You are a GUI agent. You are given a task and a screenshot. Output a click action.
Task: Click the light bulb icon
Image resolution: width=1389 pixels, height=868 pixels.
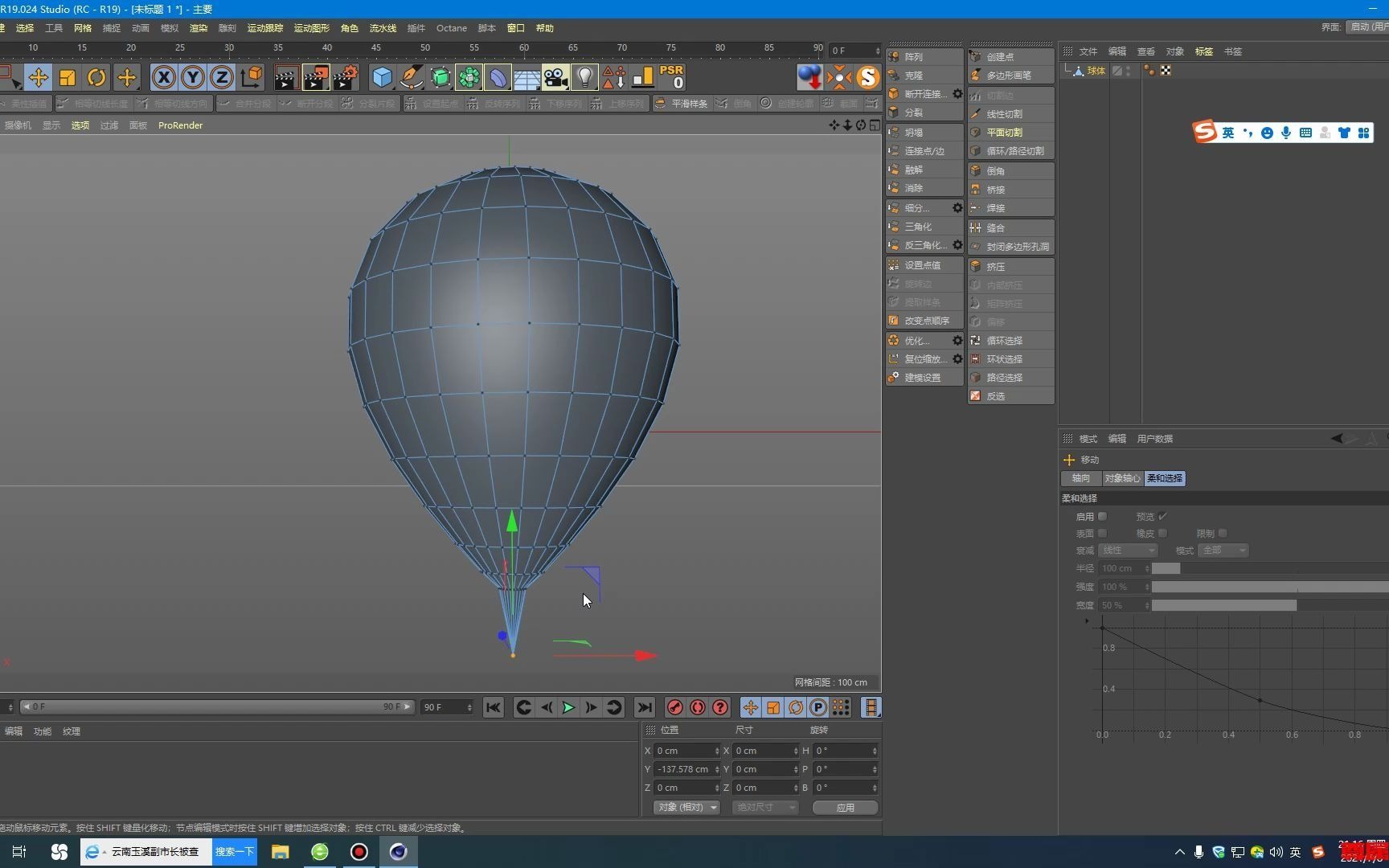coord(584,77)
